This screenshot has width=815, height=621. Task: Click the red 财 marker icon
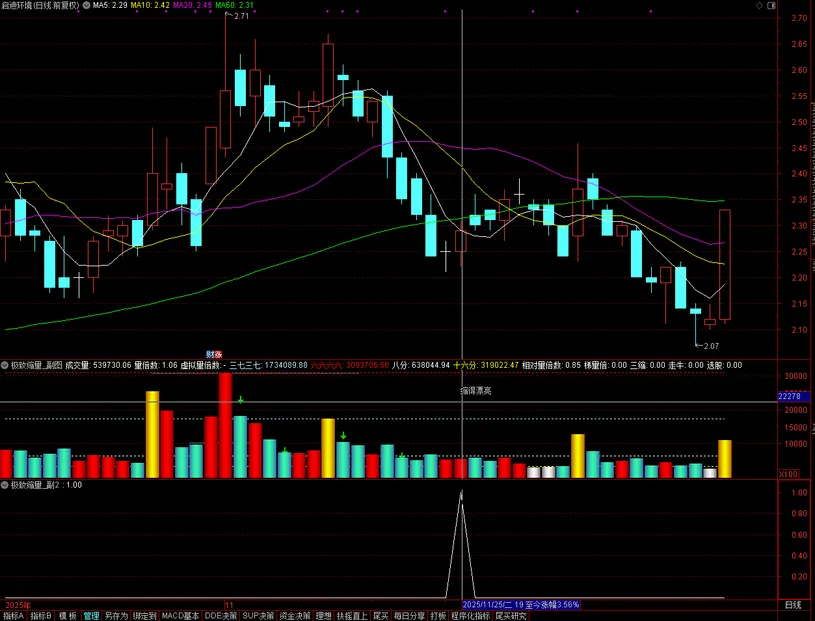coord(211,354)
